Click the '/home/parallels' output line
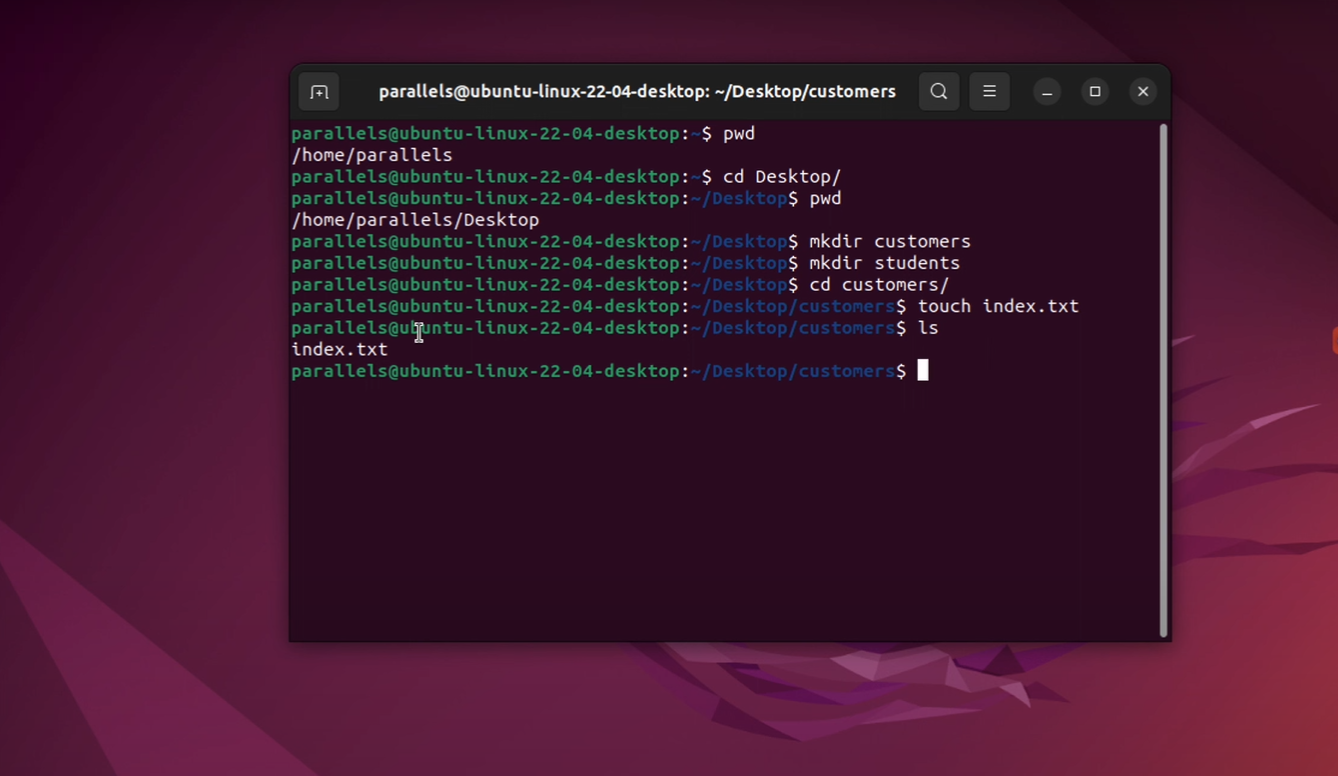 click(372, 155)
